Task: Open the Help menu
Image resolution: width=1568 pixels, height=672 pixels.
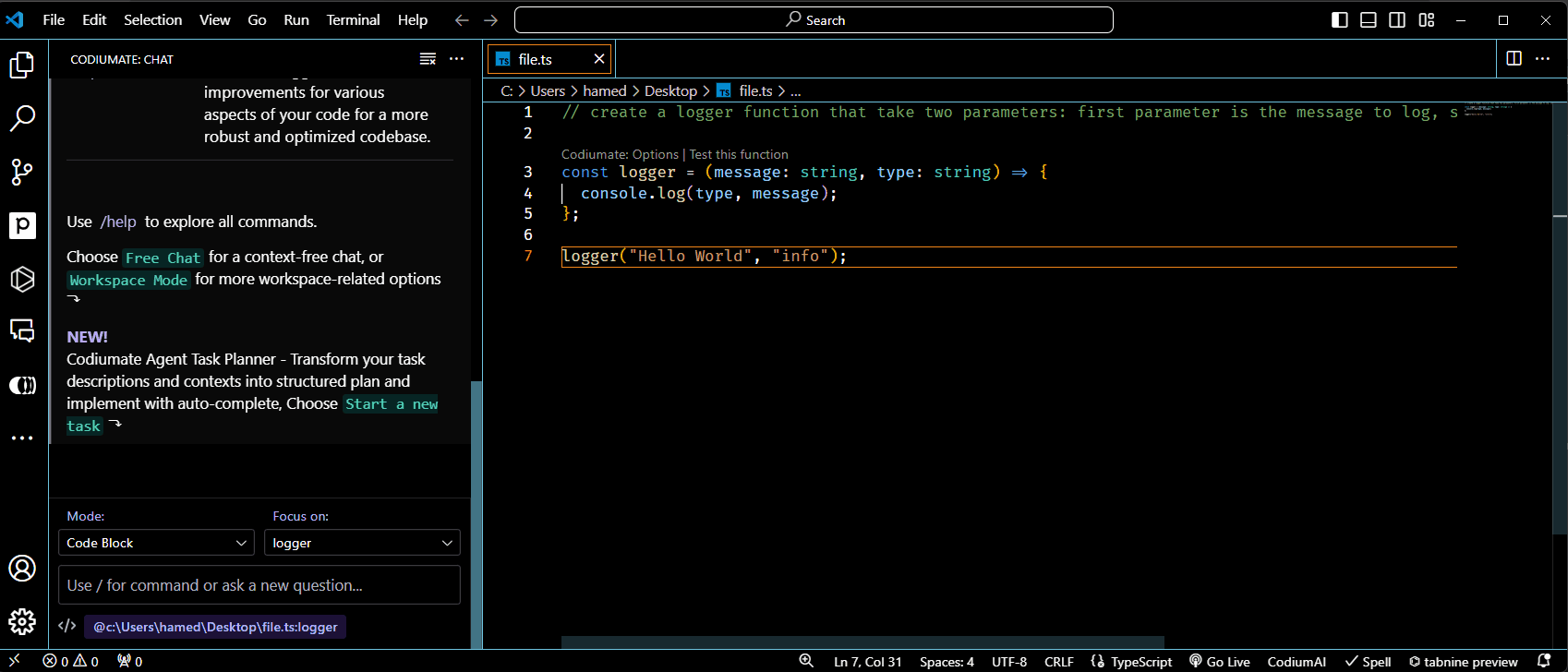Action: [x=413, y=19]
